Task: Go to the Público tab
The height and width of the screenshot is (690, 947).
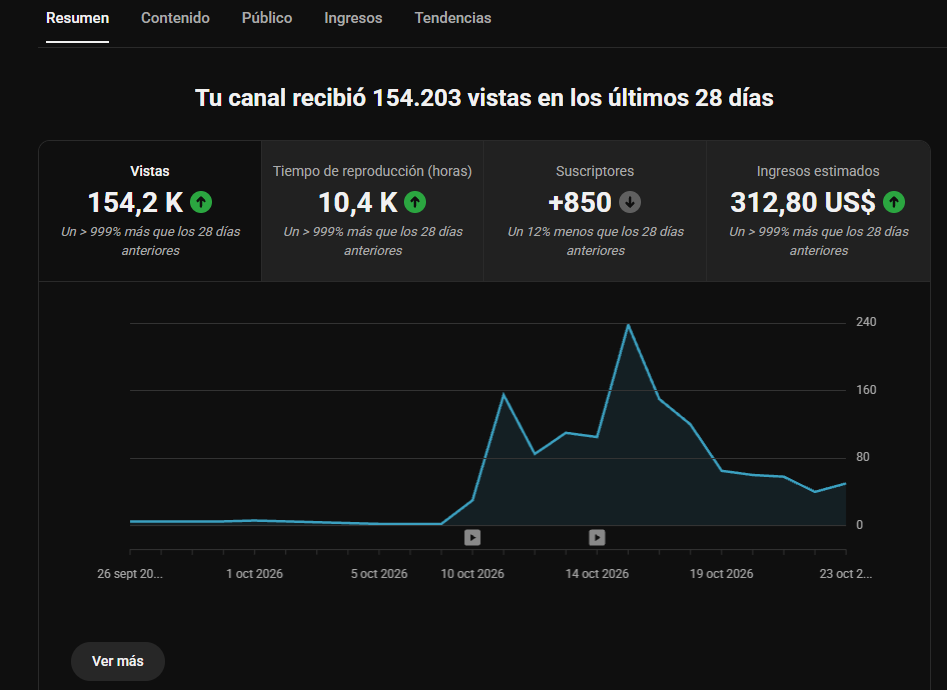Action: click(267, 18)
